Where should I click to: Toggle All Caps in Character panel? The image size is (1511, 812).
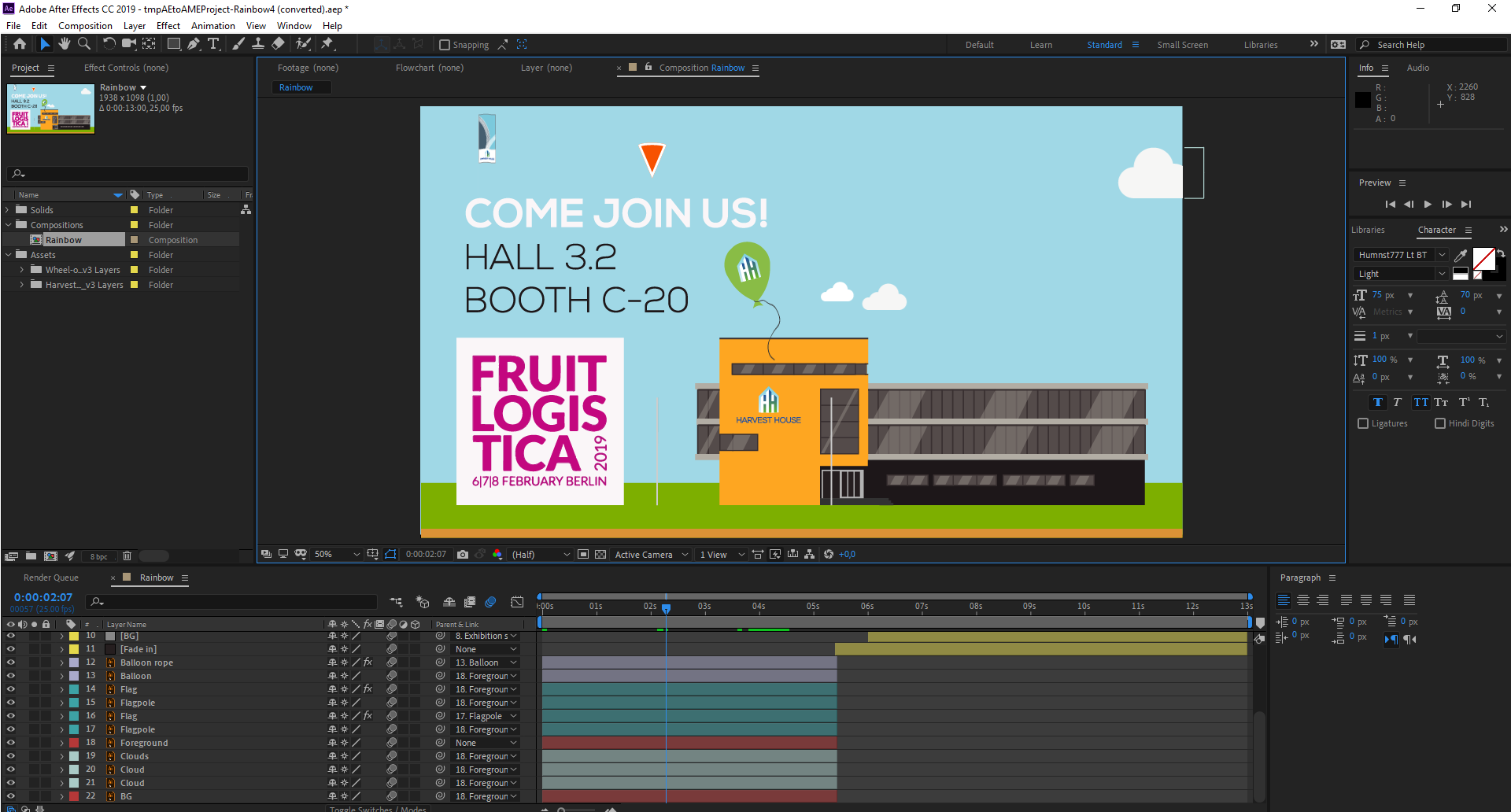(x=1420, y=402)
